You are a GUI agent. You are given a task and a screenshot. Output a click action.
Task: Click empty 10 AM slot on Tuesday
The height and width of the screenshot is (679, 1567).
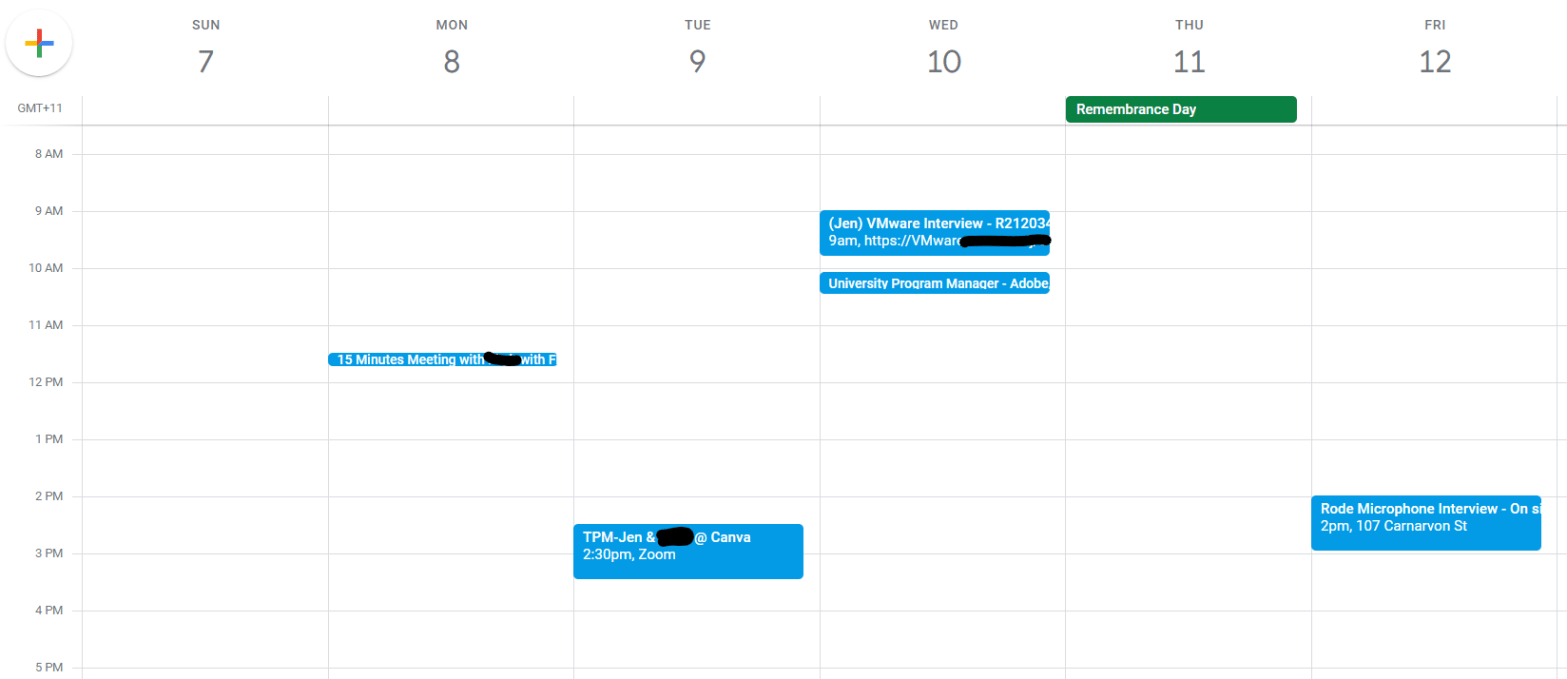697,296
